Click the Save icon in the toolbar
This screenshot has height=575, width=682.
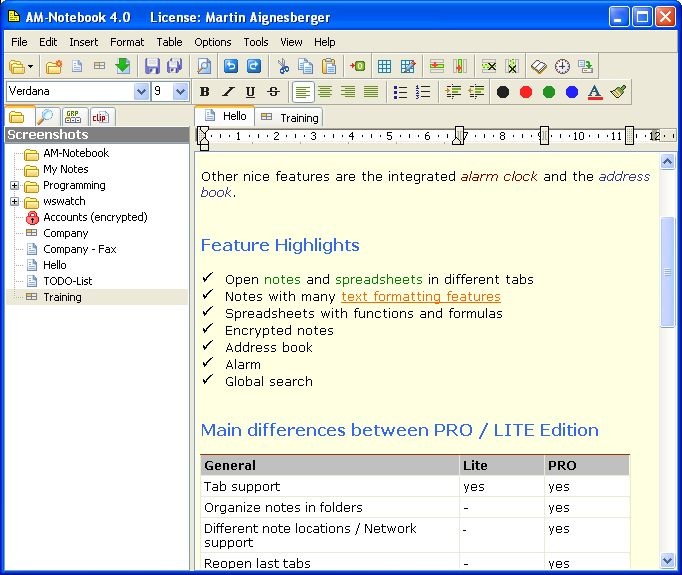(152, 67)
